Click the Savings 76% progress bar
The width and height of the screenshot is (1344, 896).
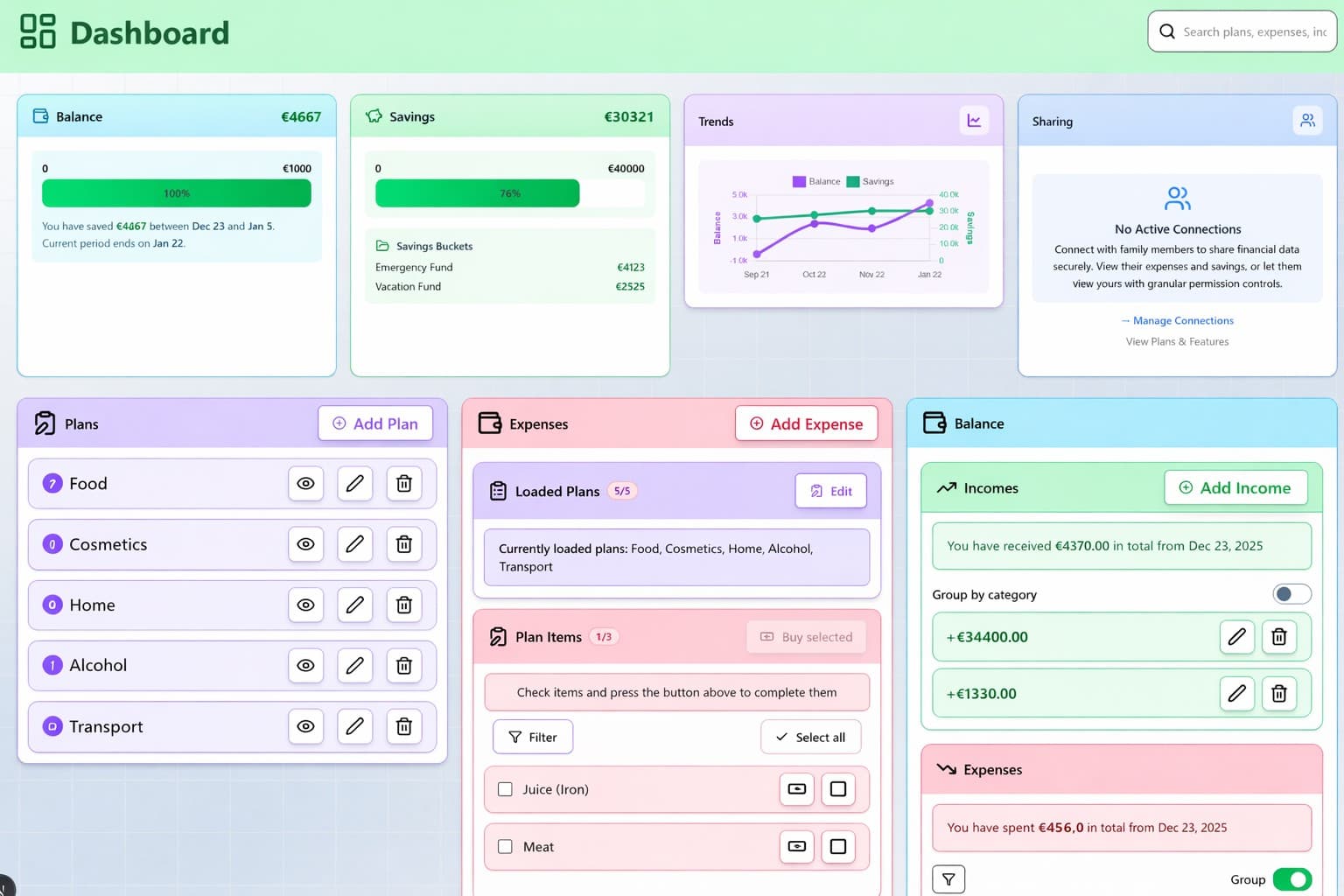(x=510, y=193)
